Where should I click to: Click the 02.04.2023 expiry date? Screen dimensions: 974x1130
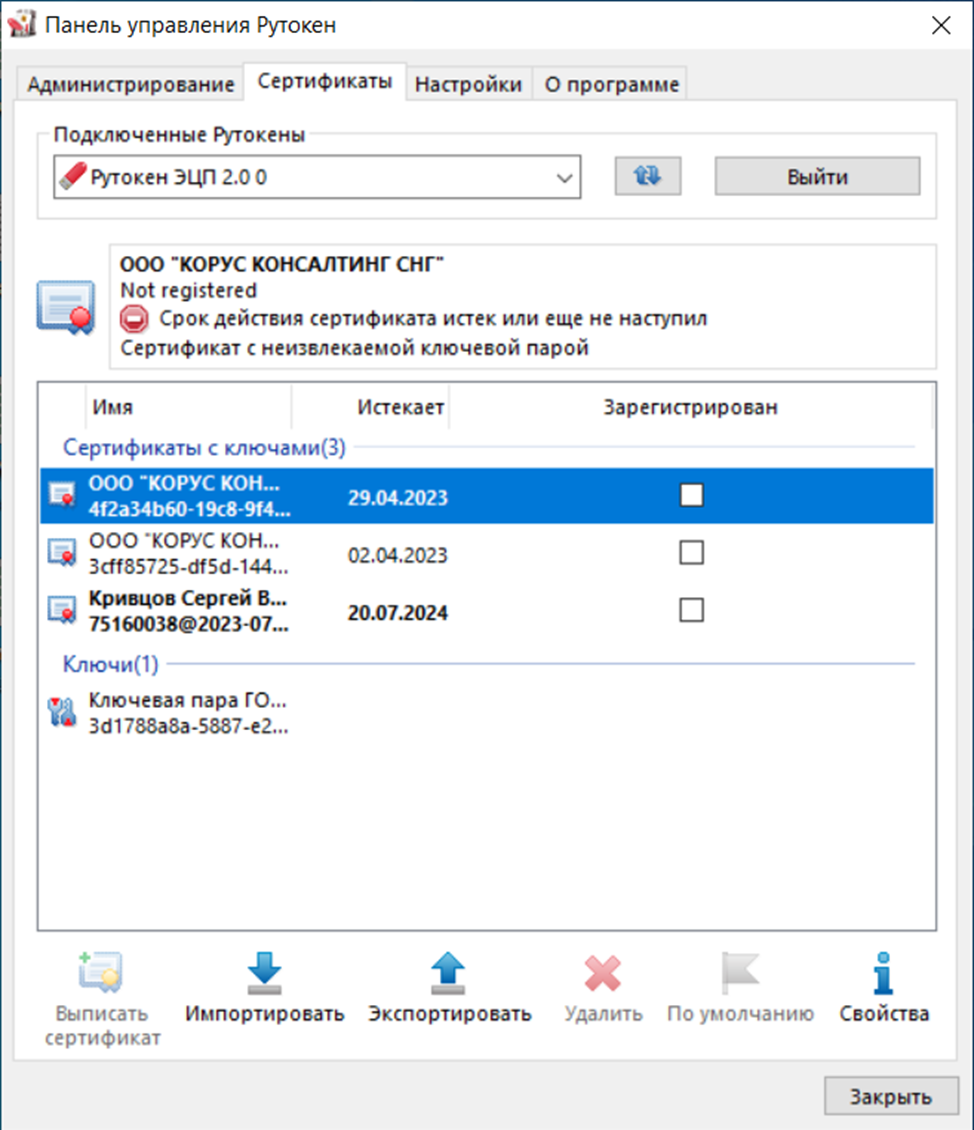398,556
